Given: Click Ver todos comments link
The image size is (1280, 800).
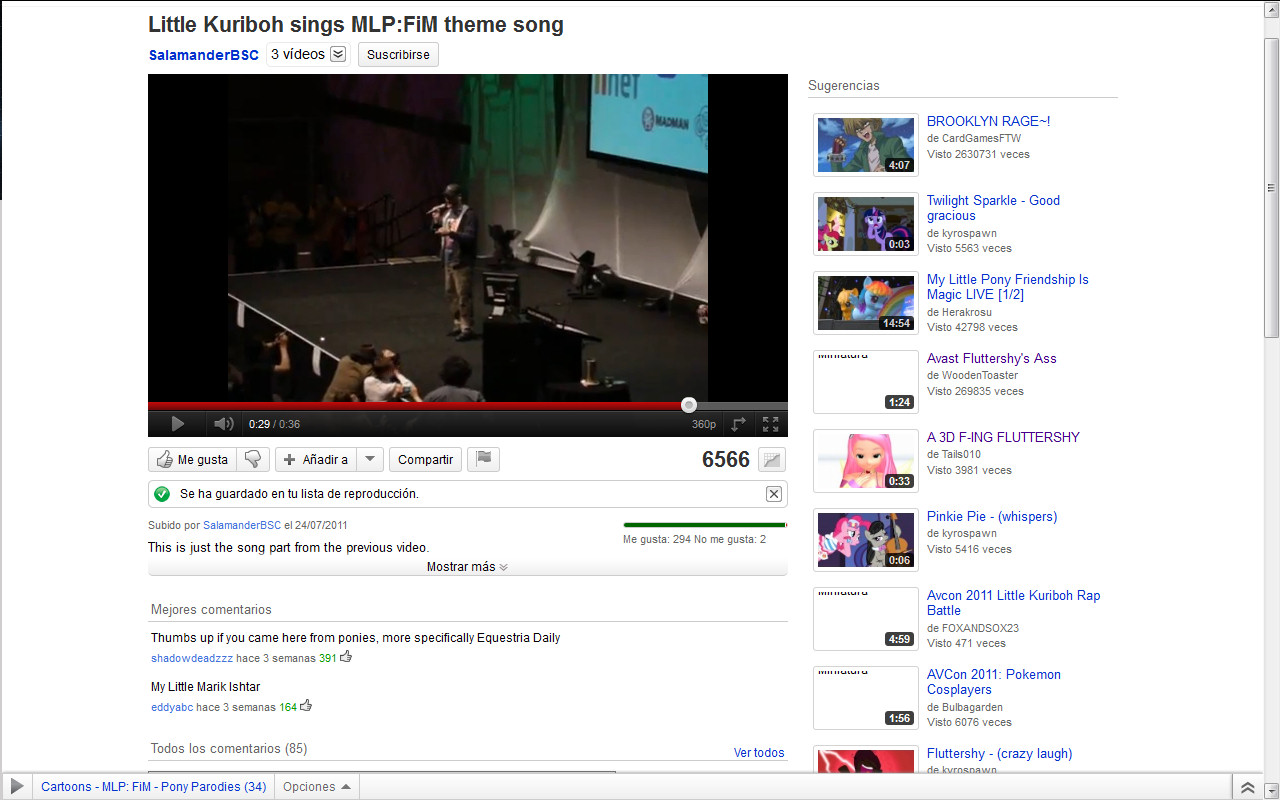Looking at the screenshot, I should point(759,753).
